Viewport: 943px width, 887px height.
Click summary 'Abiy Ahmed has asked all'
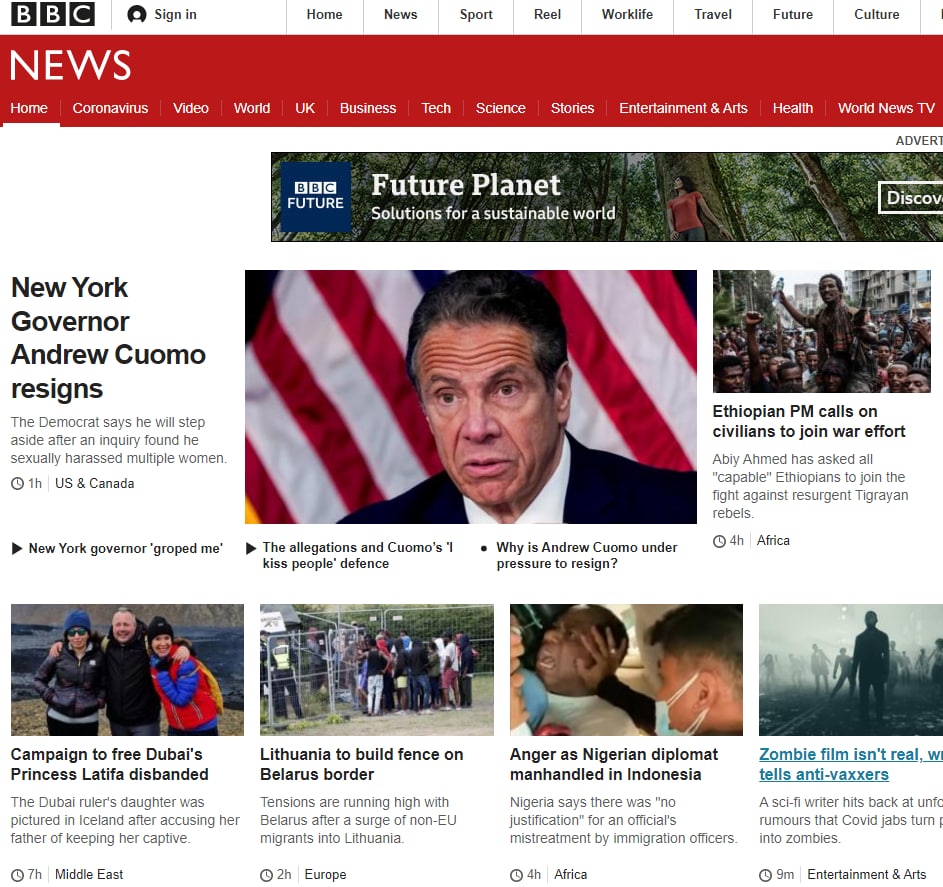(x=793, y=459)
